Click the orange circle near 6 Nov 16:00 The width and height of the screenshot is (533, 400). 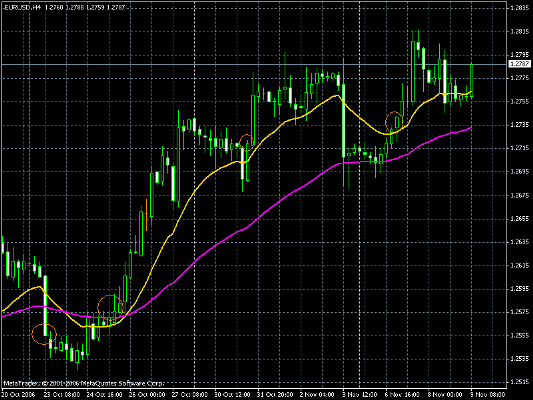click(x=394, y=121)
